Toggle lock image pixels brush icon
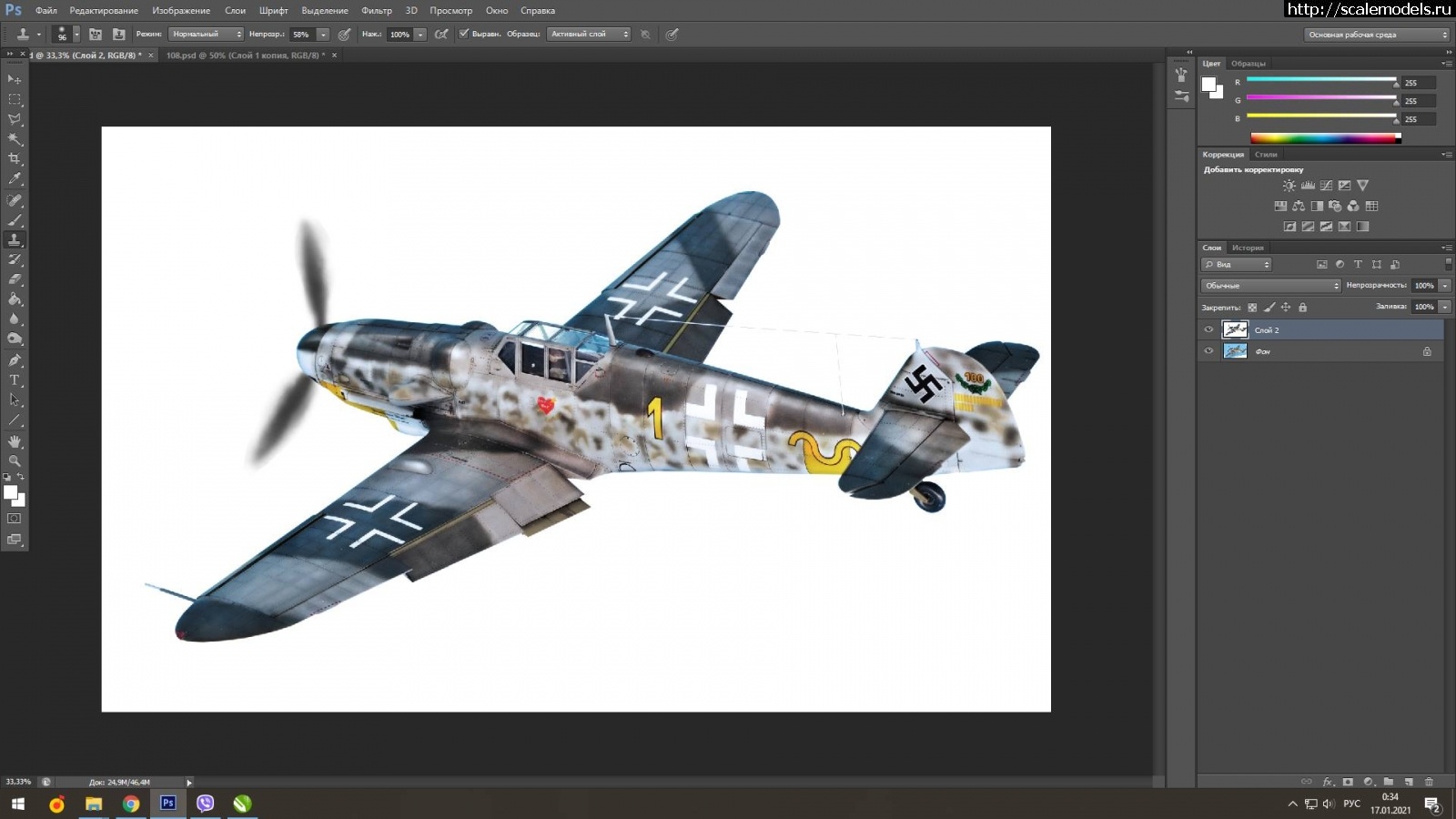The width and height of the screenshot is (1456, 819). click(1269, 308)
